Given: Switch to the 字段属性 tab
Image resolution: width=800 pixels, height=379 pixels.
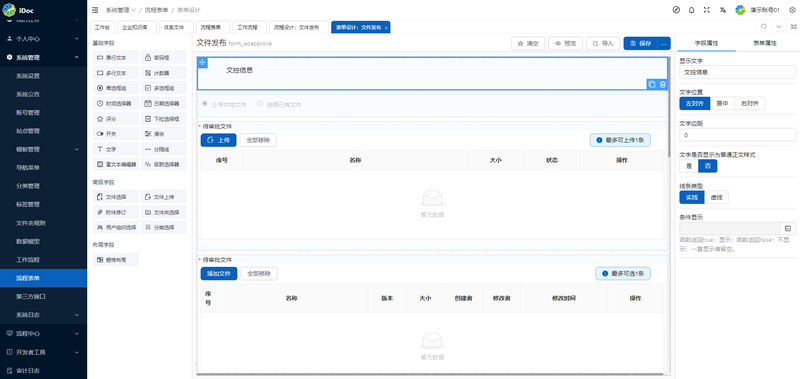Looking at the screenshot, I should click(x=707, y=43).
